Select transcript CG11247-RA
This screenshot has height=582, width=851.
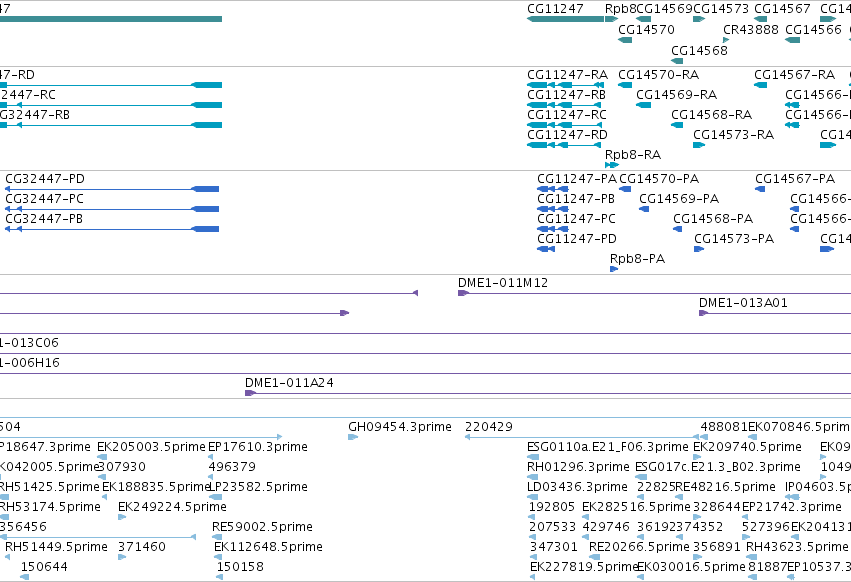567,74
